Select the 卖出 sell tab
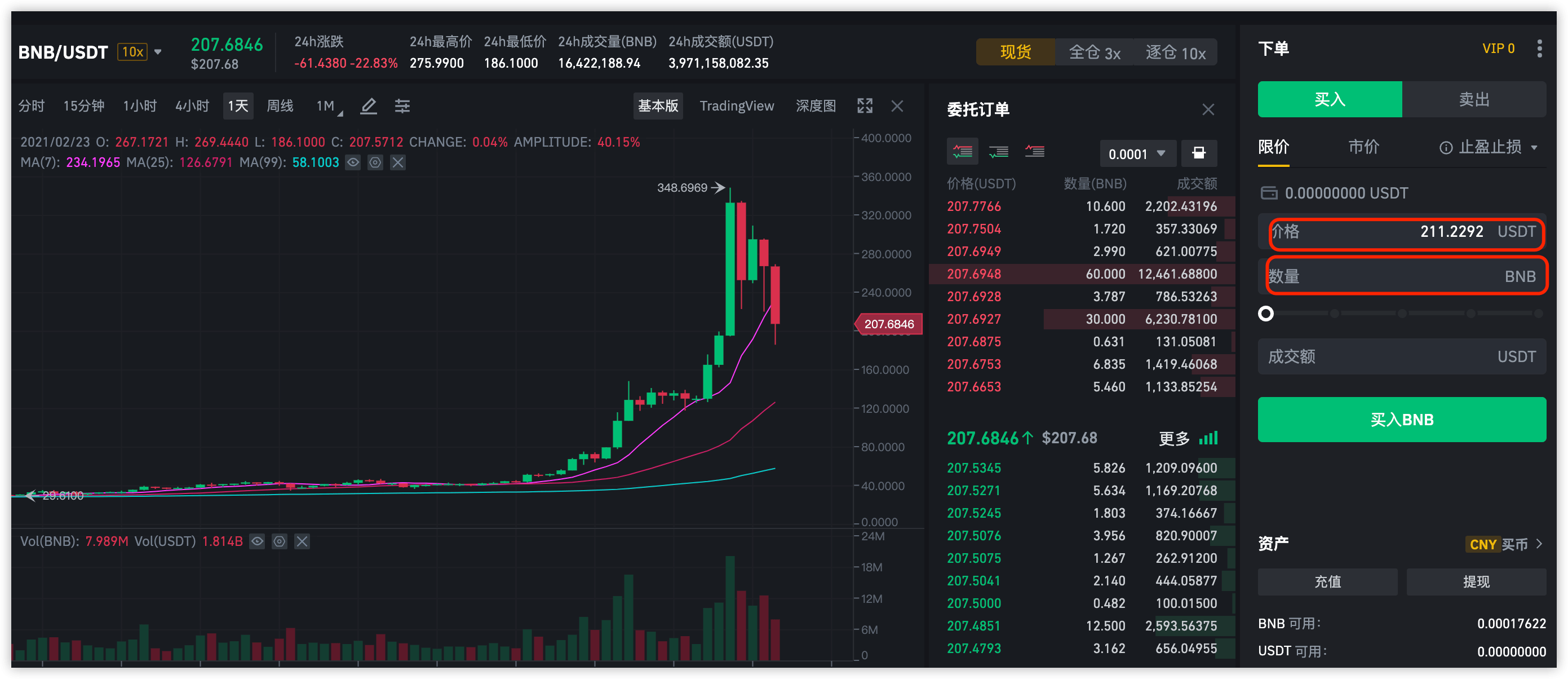1568x679 pixels. click(x=1474, y=99)
